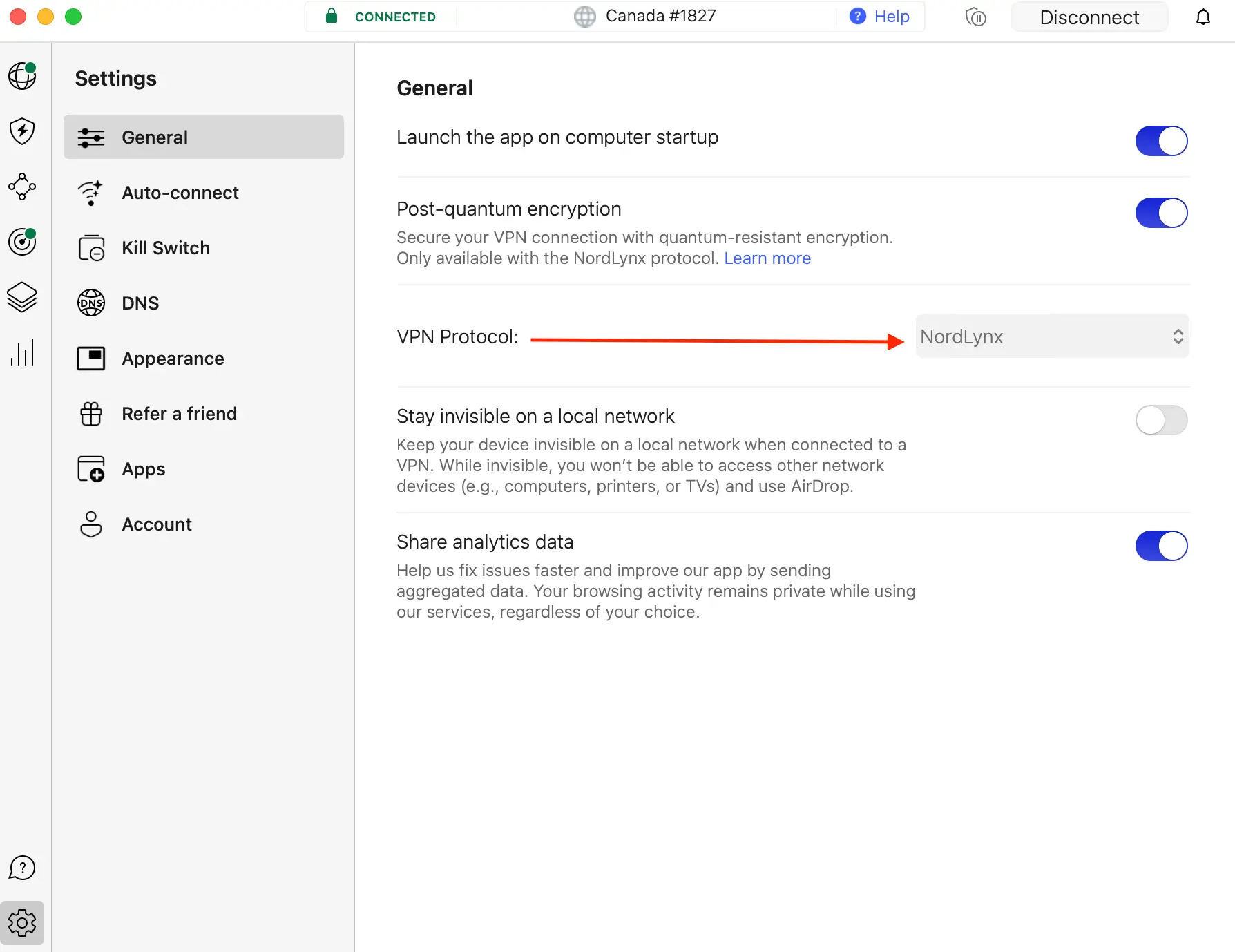This screenshot has width=1235, height=952.
Task: Click the Refer a friend gift icon
Action: [x=91, y=414]
